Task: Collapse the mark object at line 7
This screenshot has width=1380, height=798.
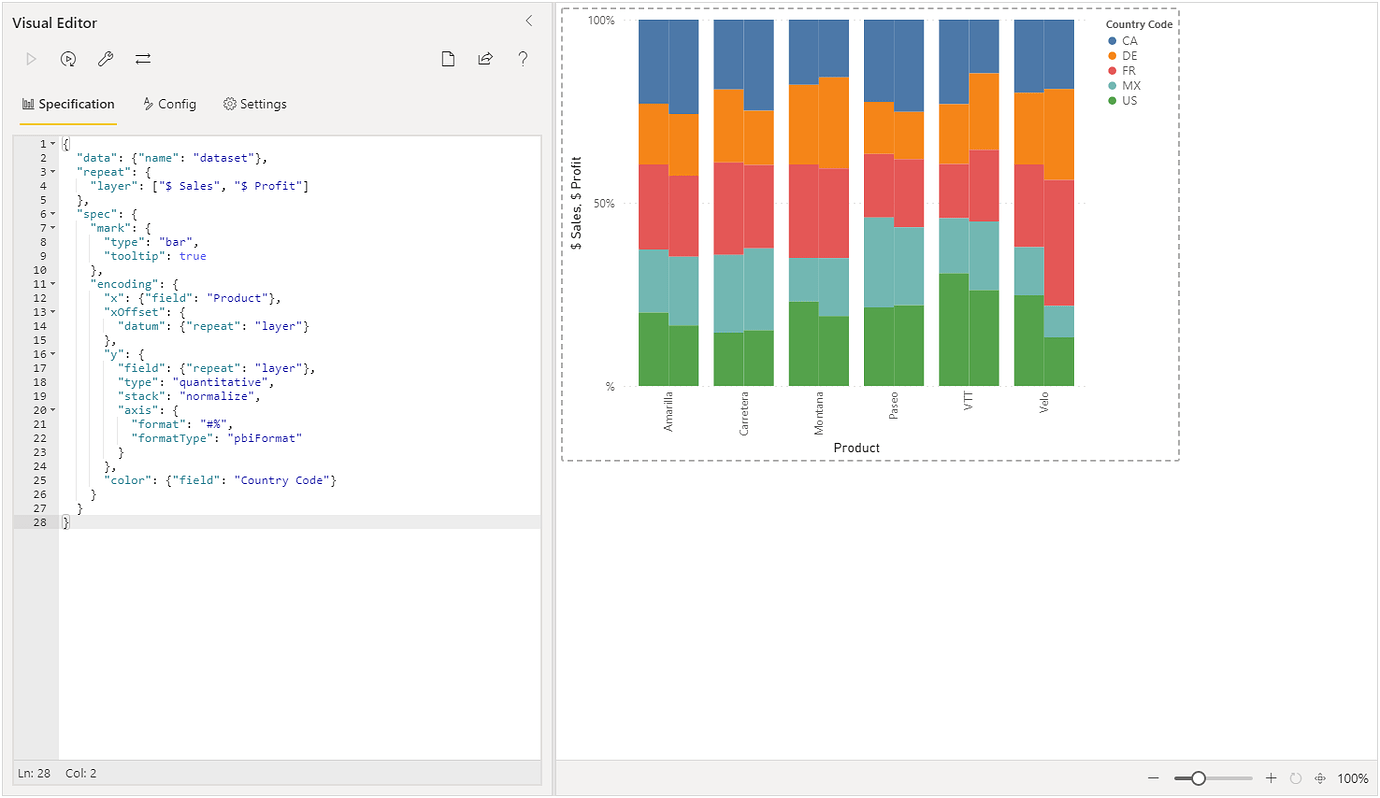Action: pos(51,227)
